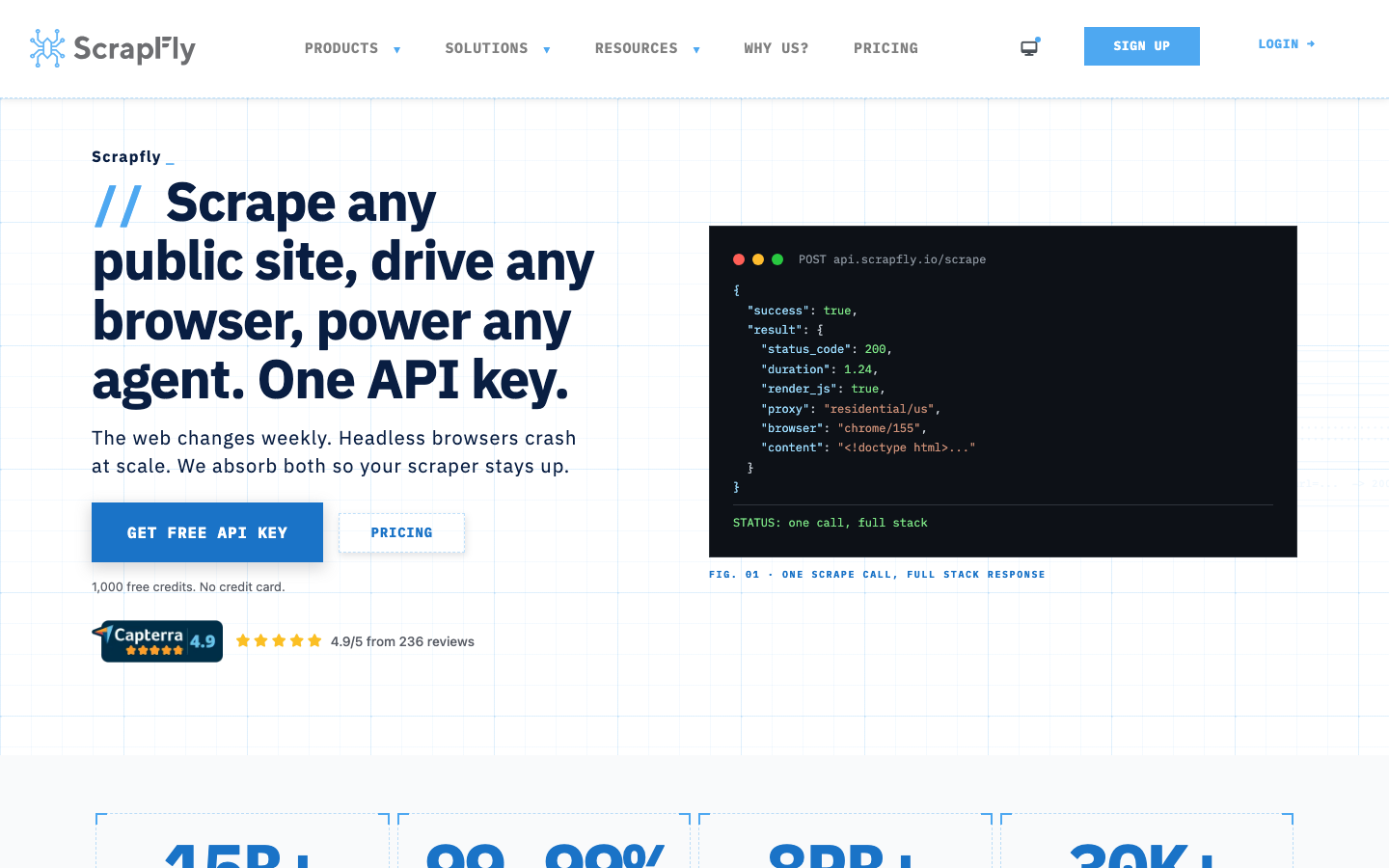Image resolution: width=1389 pixels, height=868 pixels.
Task: Click the ScrapFly wordmark text in header
Action: 134,49
